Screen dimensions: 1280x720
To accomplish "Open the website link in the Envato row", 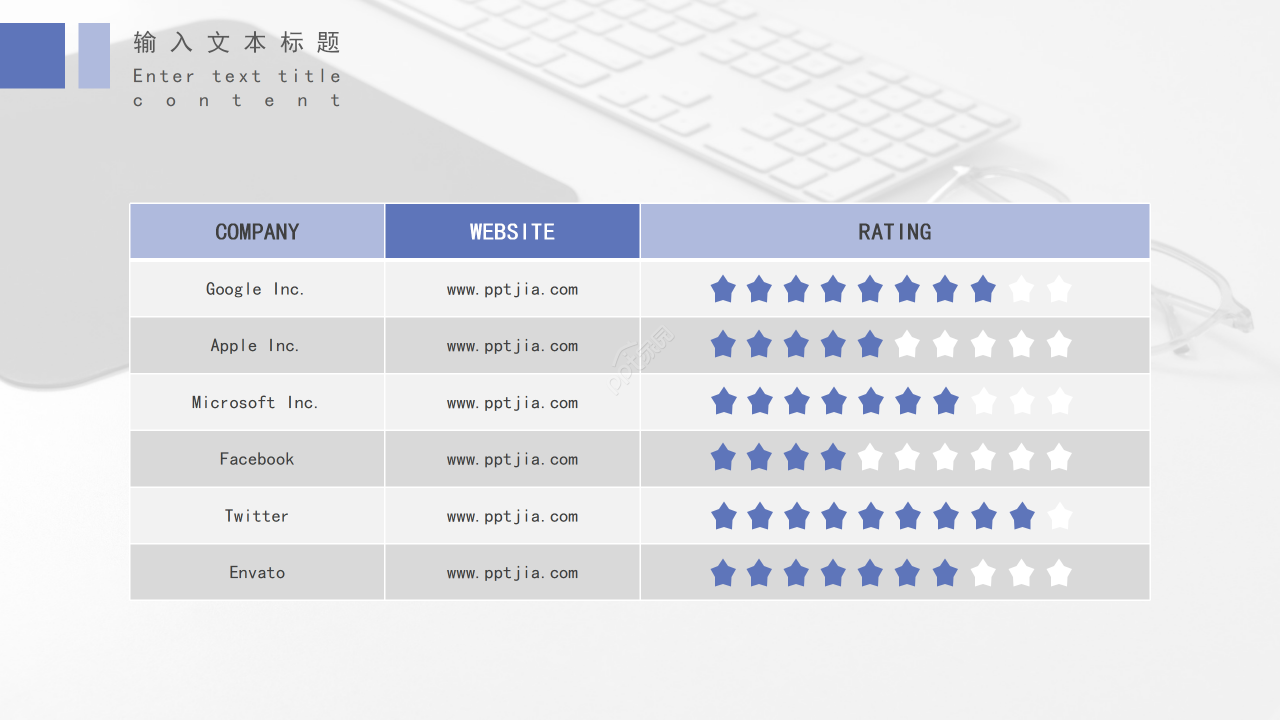I will coord(512,573).
